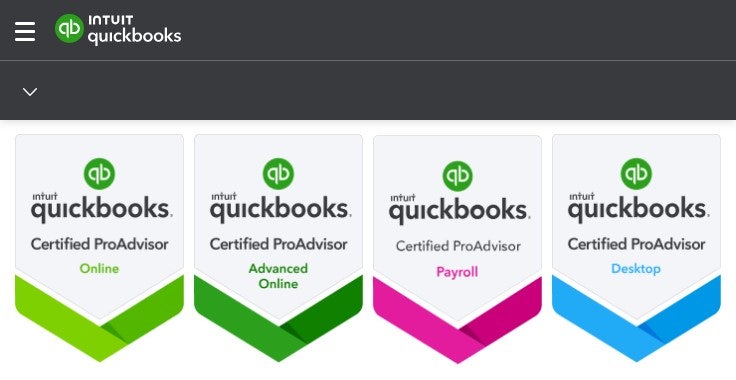The width and height of the screenshot is (736, 380).
Task: Click the qb icon on the Desktop badge
Action: click(x=636, y=174)
